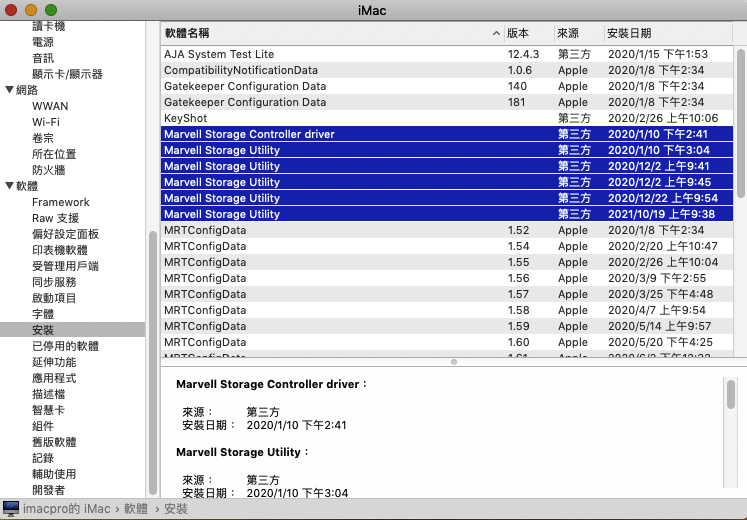Select 音訊 in the sidebar
The width and height of the screenshot is (747, 520).
[x=43, y=58]
